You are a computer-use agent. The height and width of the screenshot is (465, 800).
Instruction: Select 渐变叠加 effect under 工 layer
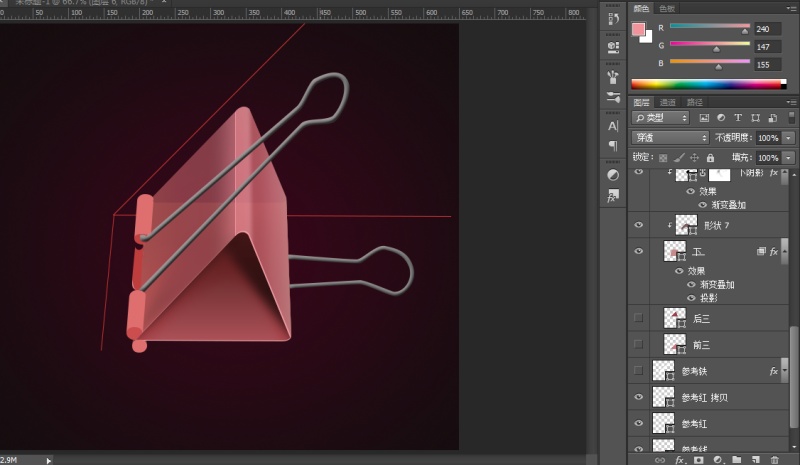tap(717, 285)
